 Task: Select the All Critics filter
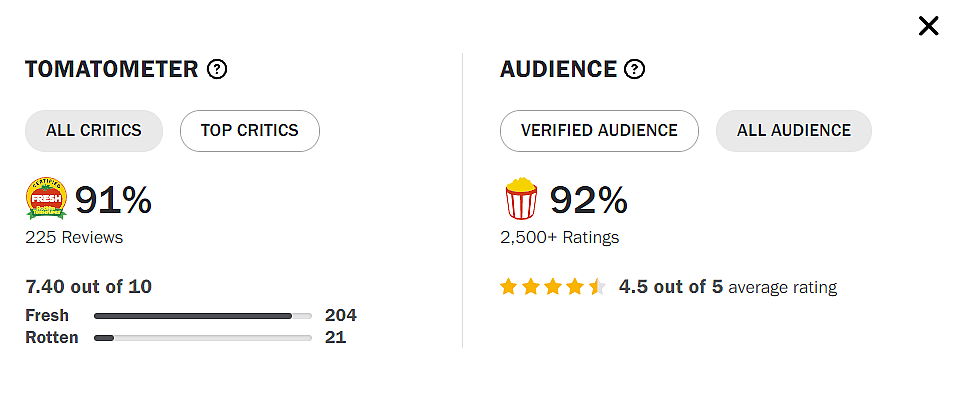[x=94, y=130]
